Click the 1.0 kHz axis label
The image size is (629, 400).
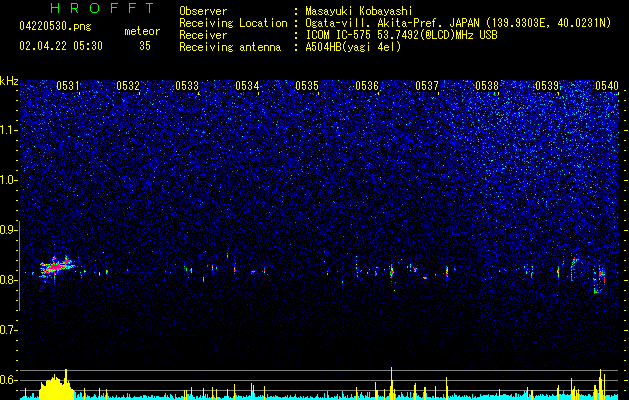coord(8,180)
